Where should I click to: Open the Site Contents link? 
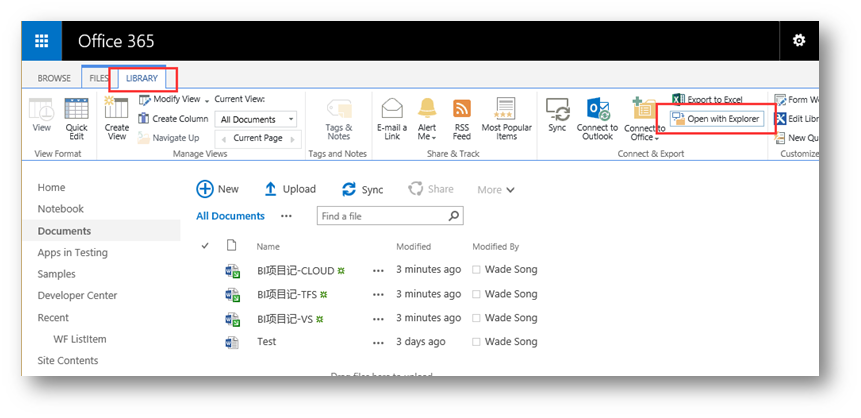point(68,360)
